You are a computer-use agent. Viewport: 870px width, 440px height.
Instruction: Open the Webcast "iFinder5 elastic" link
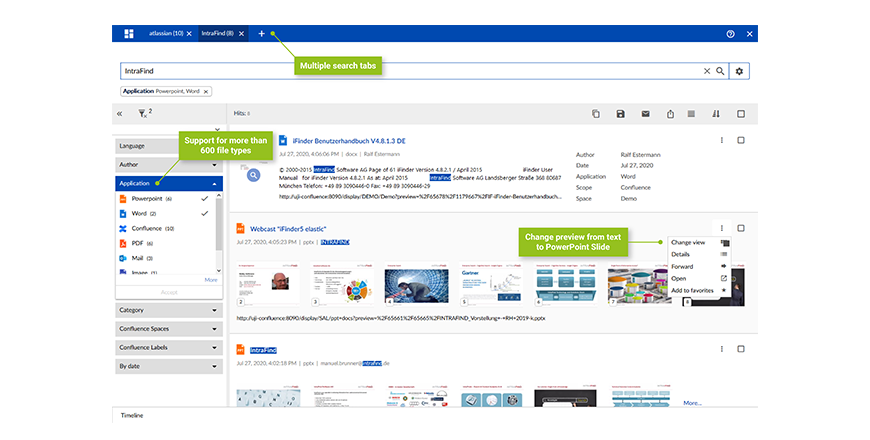pos(288,229)
